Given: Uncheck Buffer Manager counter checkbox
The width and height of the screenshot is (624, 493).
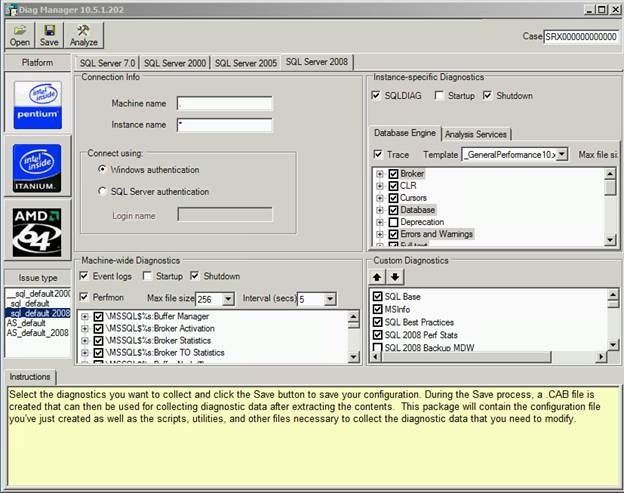Looking at the screenshot, I should coord(98,317).
